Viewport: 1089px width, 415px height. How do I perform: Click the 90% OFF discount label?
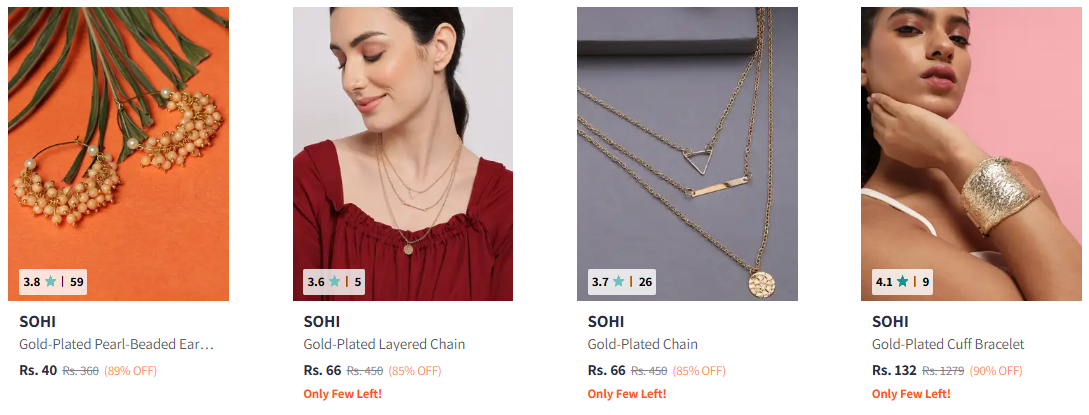996,371
